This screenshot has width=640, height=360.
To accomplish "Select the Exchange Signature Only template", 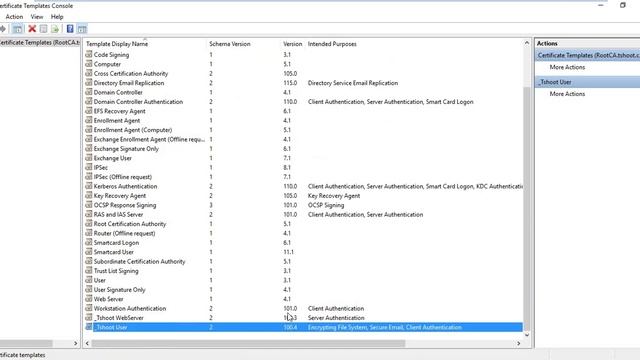I will [126, 149].
